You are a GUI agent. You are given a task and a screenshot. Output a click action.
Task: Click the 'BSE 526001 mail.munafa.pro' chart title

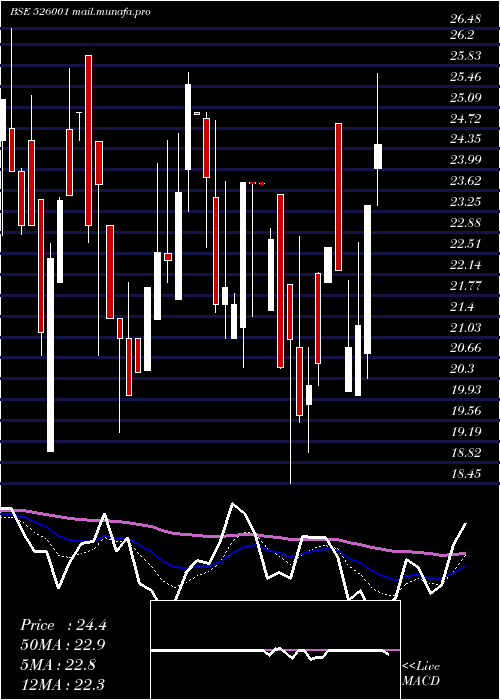(x=80, y=12)
